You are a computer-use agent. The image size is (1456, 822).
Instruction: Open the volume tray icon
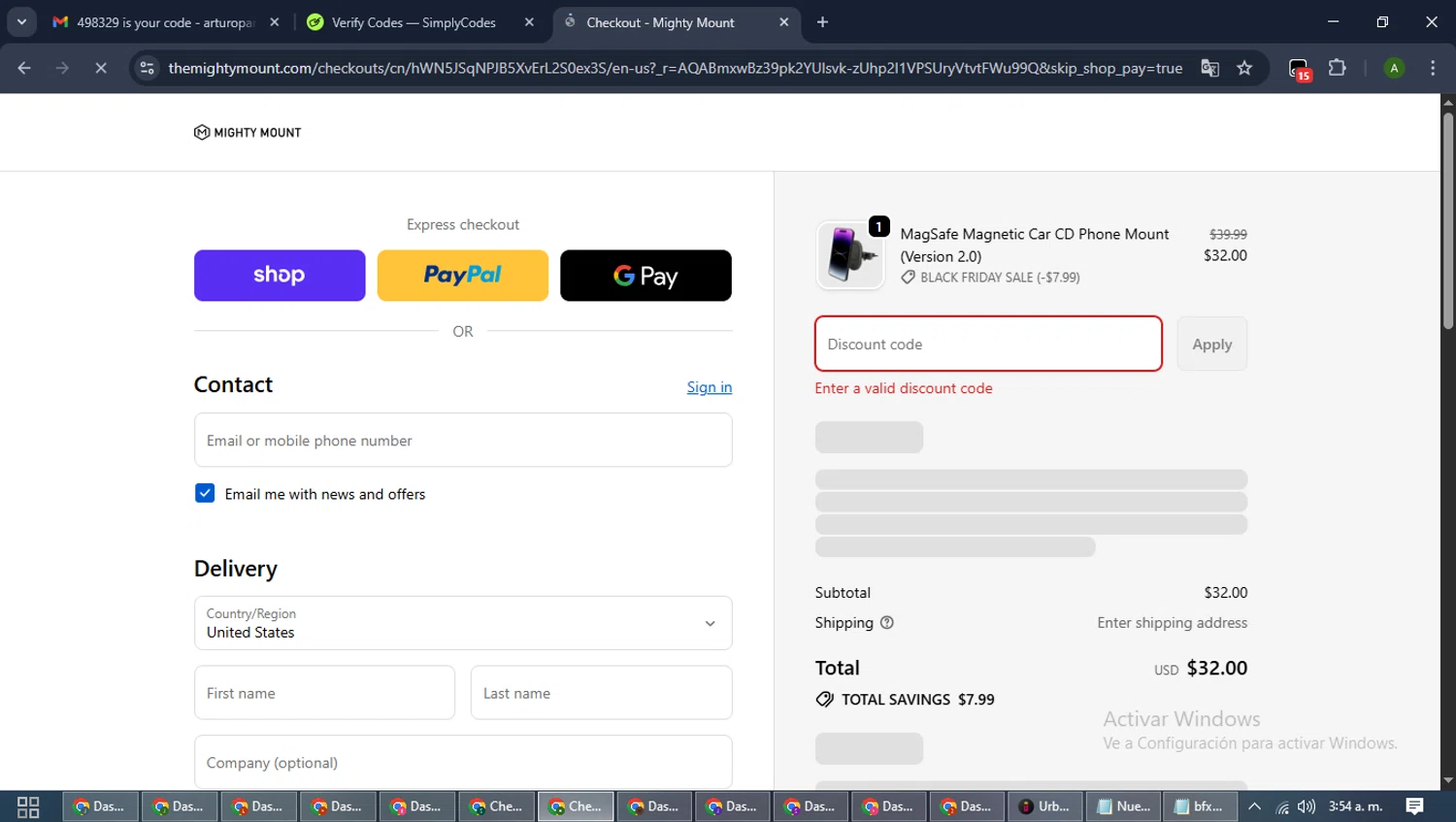[x=1307, y=806]
